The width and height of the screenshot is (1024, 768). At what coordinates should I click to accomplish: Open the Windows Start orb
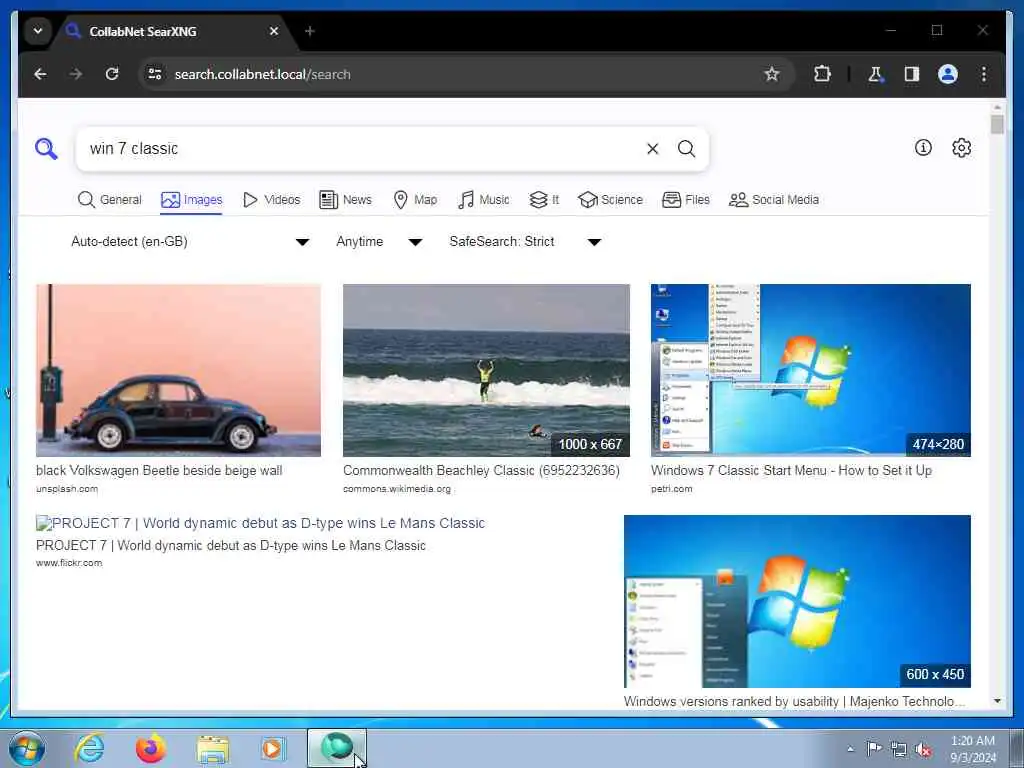point(26,748)
